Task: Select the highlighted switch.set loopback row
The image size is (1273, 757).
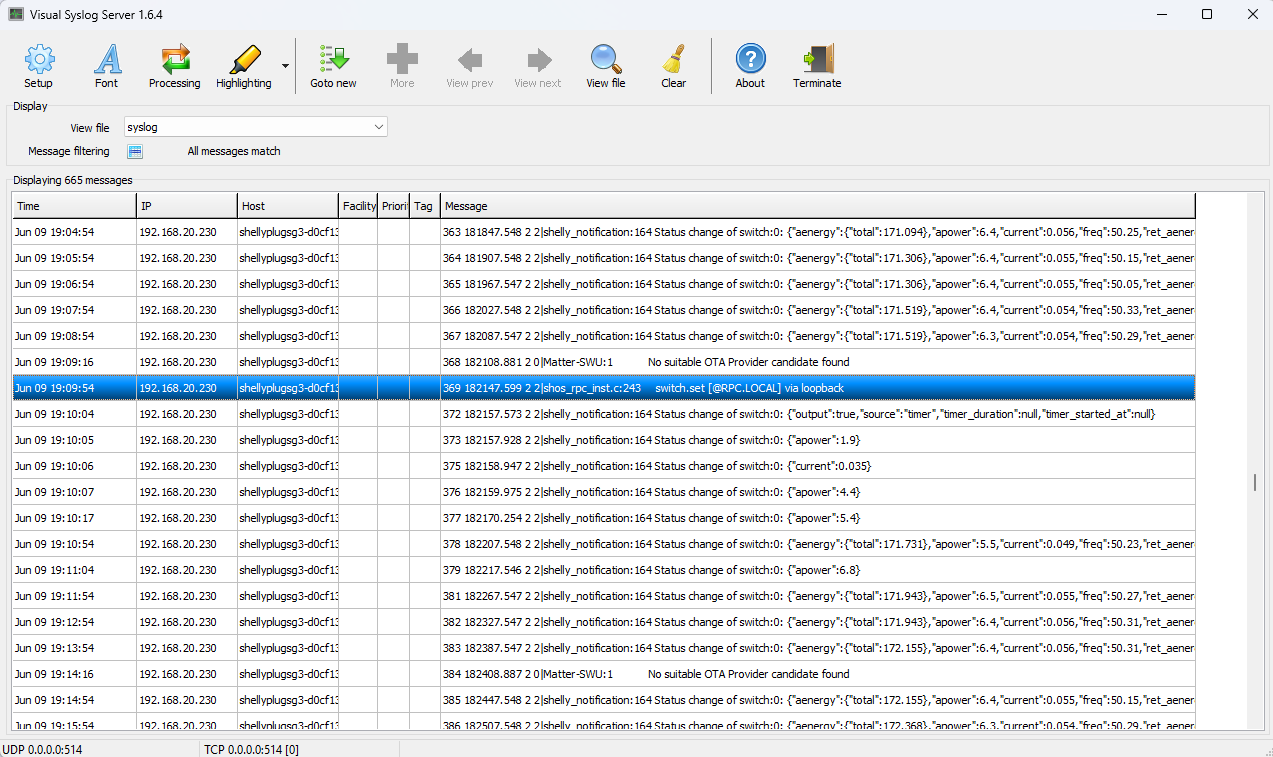Action: (604, 388)
